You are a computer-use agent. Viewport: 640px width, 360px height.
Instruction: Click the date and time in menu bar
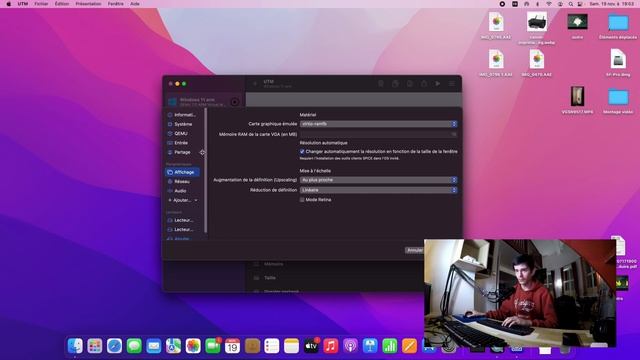pyautogui.click(x=612, y=4)
